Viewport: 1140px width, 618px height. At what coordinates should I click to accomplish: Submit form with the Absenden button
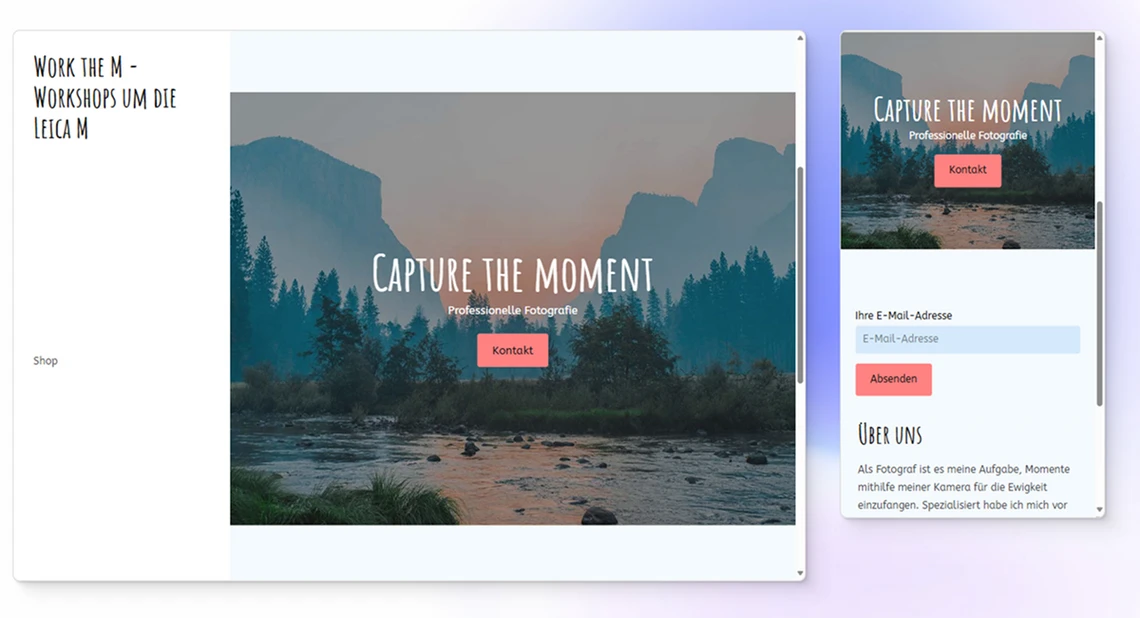[894, 380]
